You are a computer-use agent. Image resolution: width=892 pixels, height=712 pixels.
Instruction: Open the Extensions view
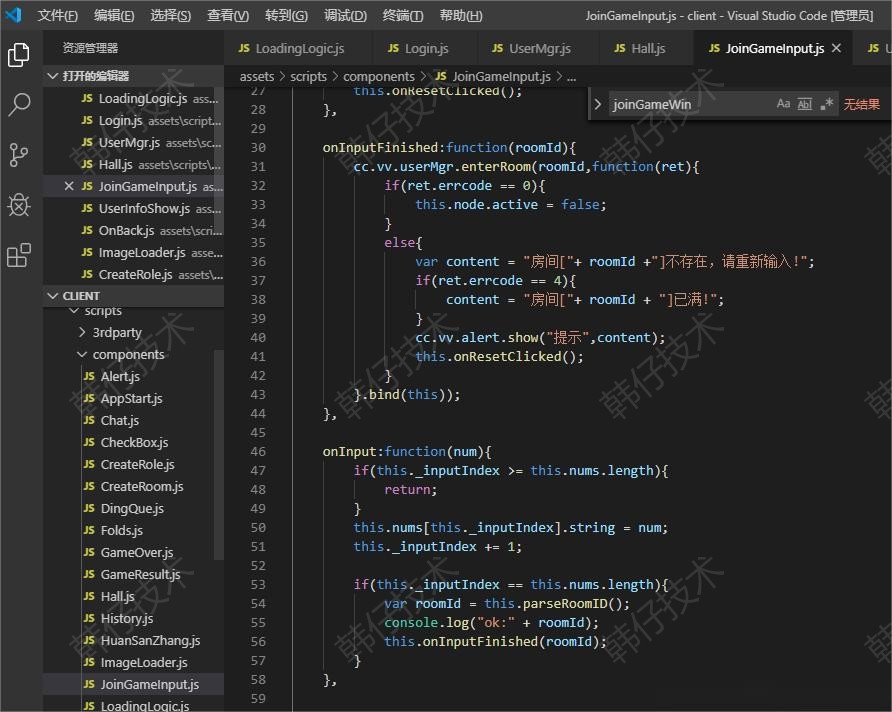[19, 255]
